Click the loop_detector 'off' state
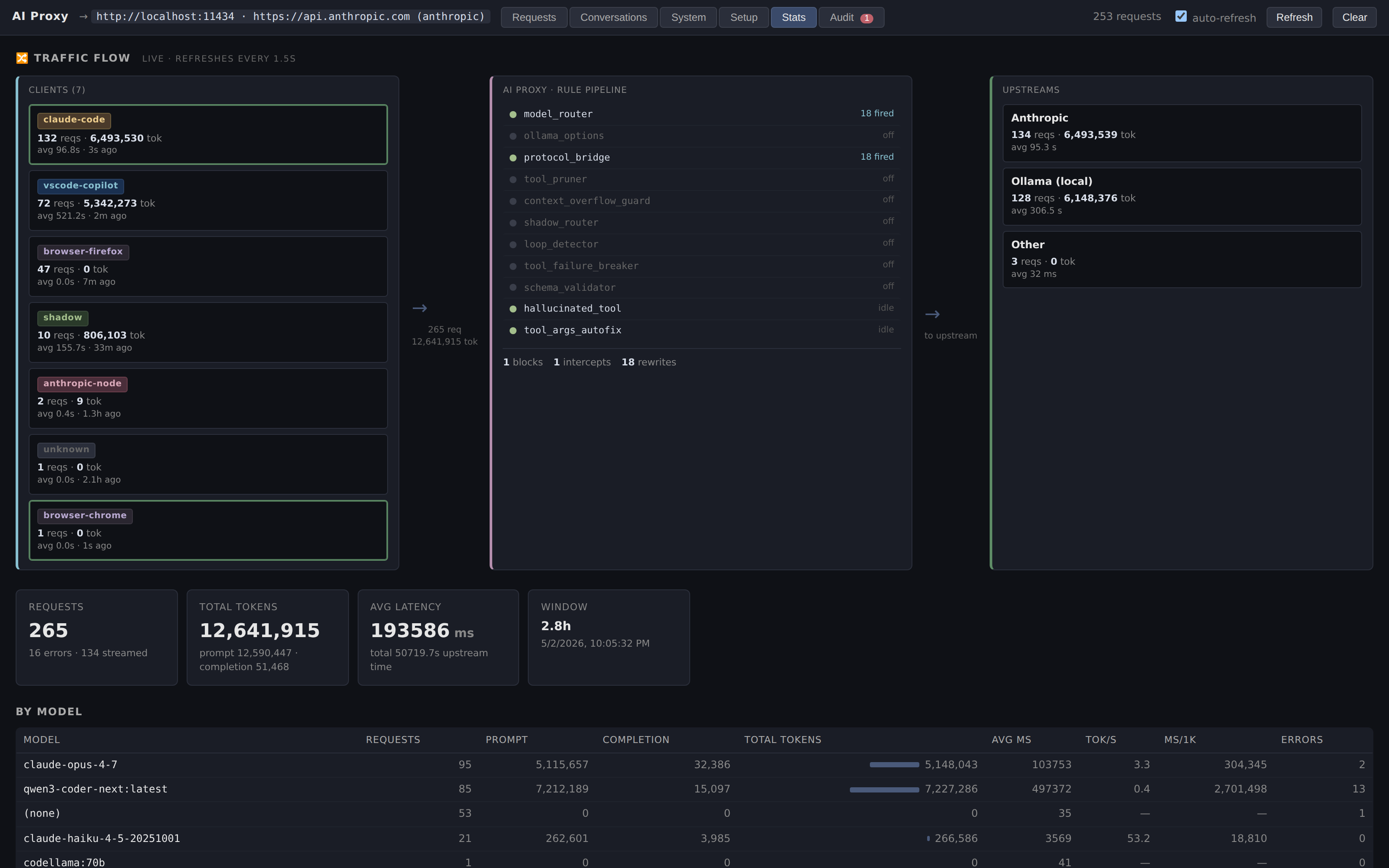Image resolution: width=1389 pixels, height=868 pixels. (x=888, y=243)
